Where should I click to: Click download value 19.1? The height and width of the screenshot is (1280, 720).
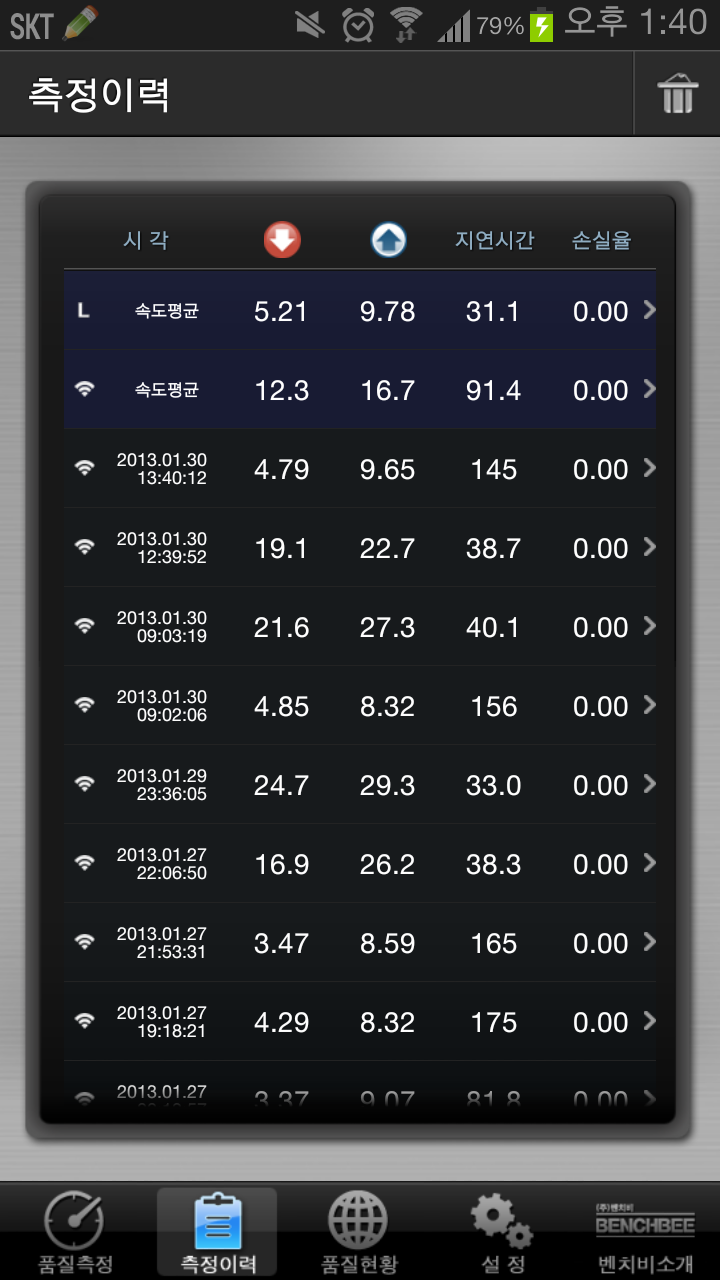(281, 549)
